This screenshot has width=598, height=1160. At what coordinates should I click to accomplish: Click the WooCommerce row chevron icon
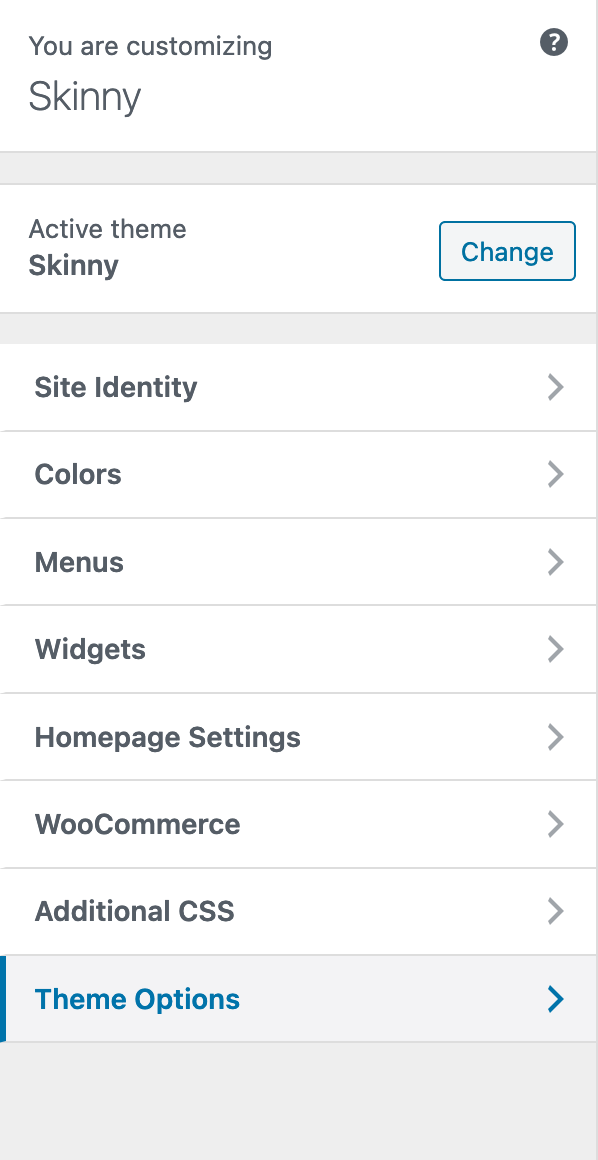click(x=555, y=824)
